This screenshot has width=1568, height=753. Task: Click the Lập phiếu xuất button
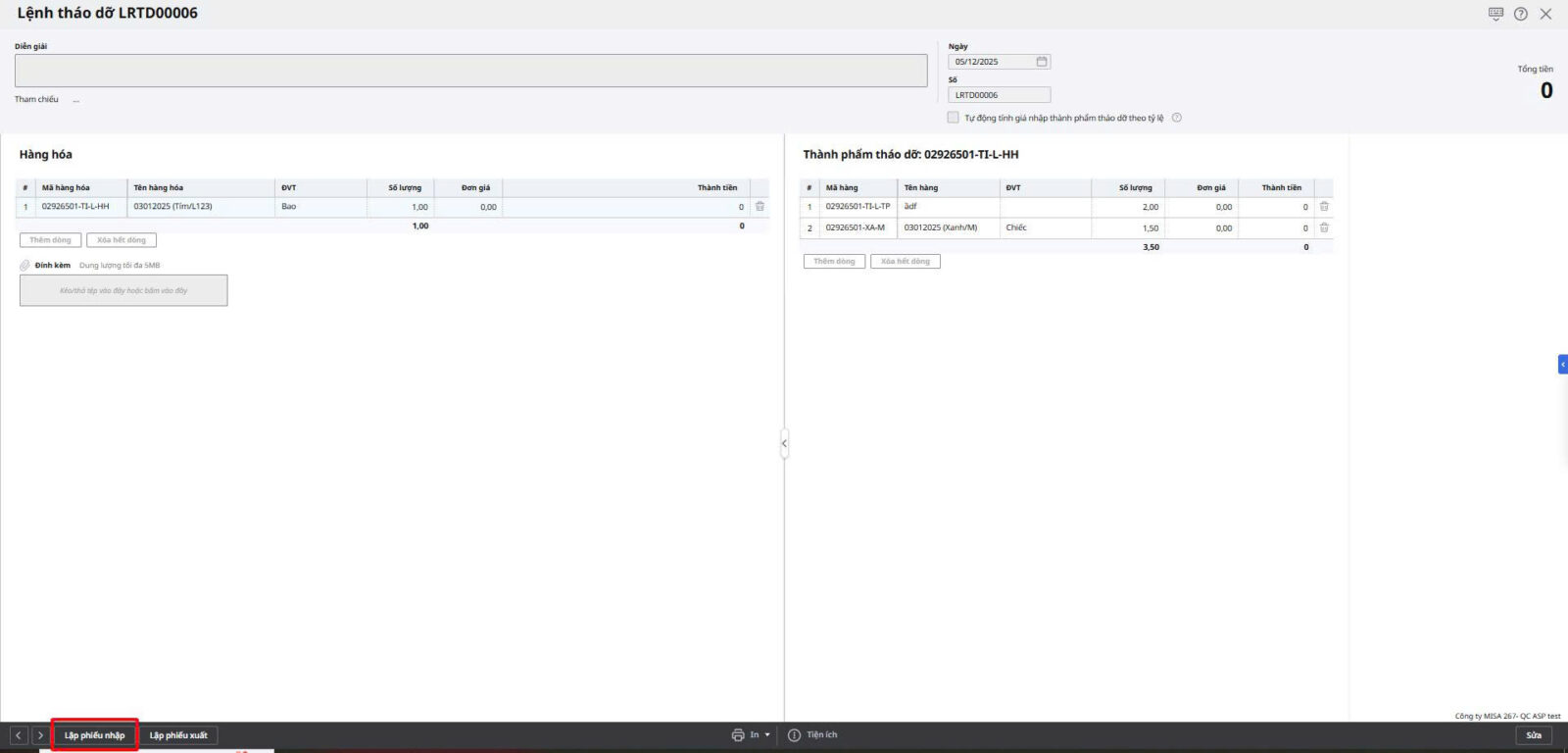coord(178,735)
